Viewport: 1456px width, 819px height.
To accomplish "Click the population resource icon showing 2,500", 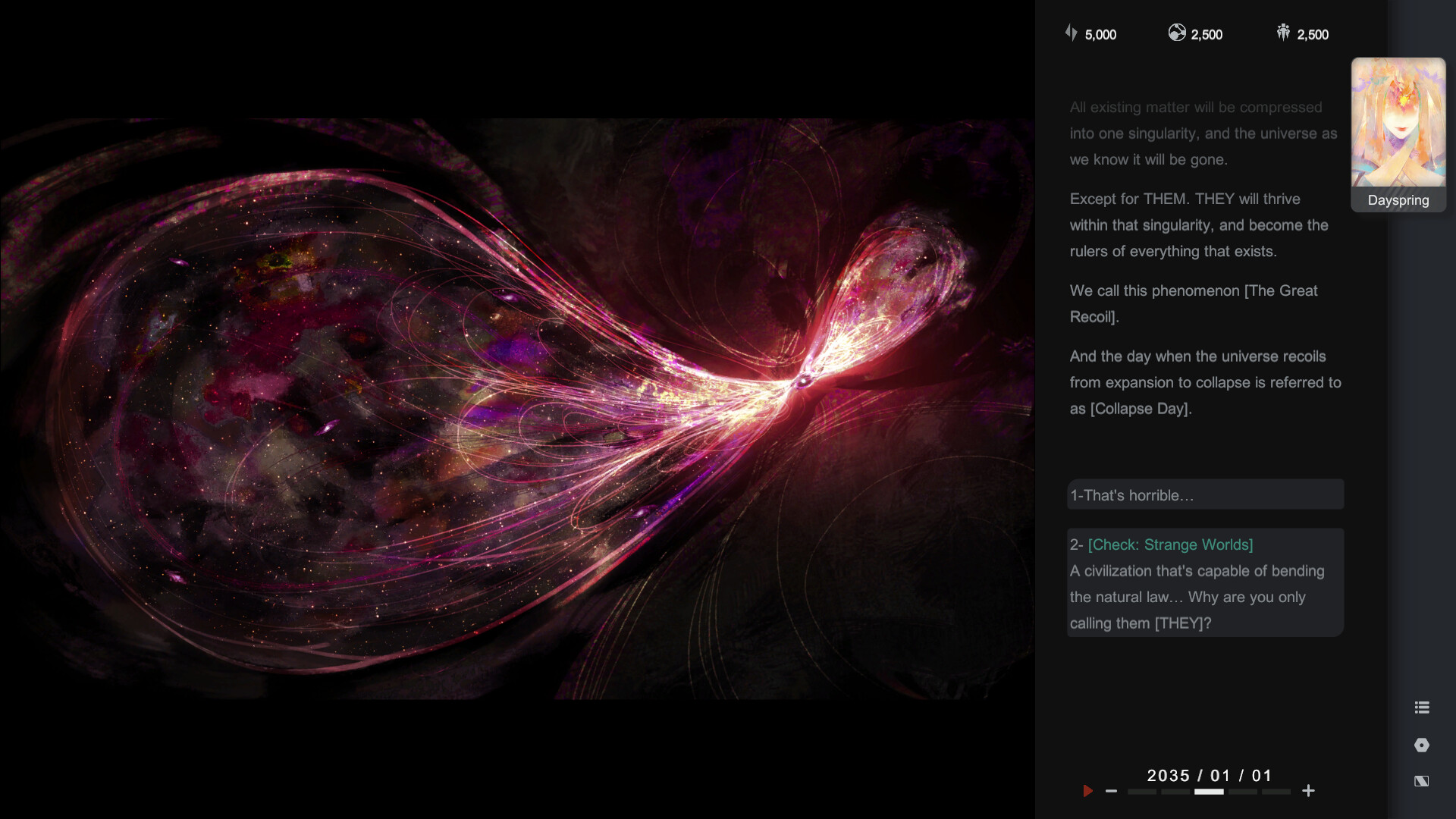I will (x=1282, y=33).
